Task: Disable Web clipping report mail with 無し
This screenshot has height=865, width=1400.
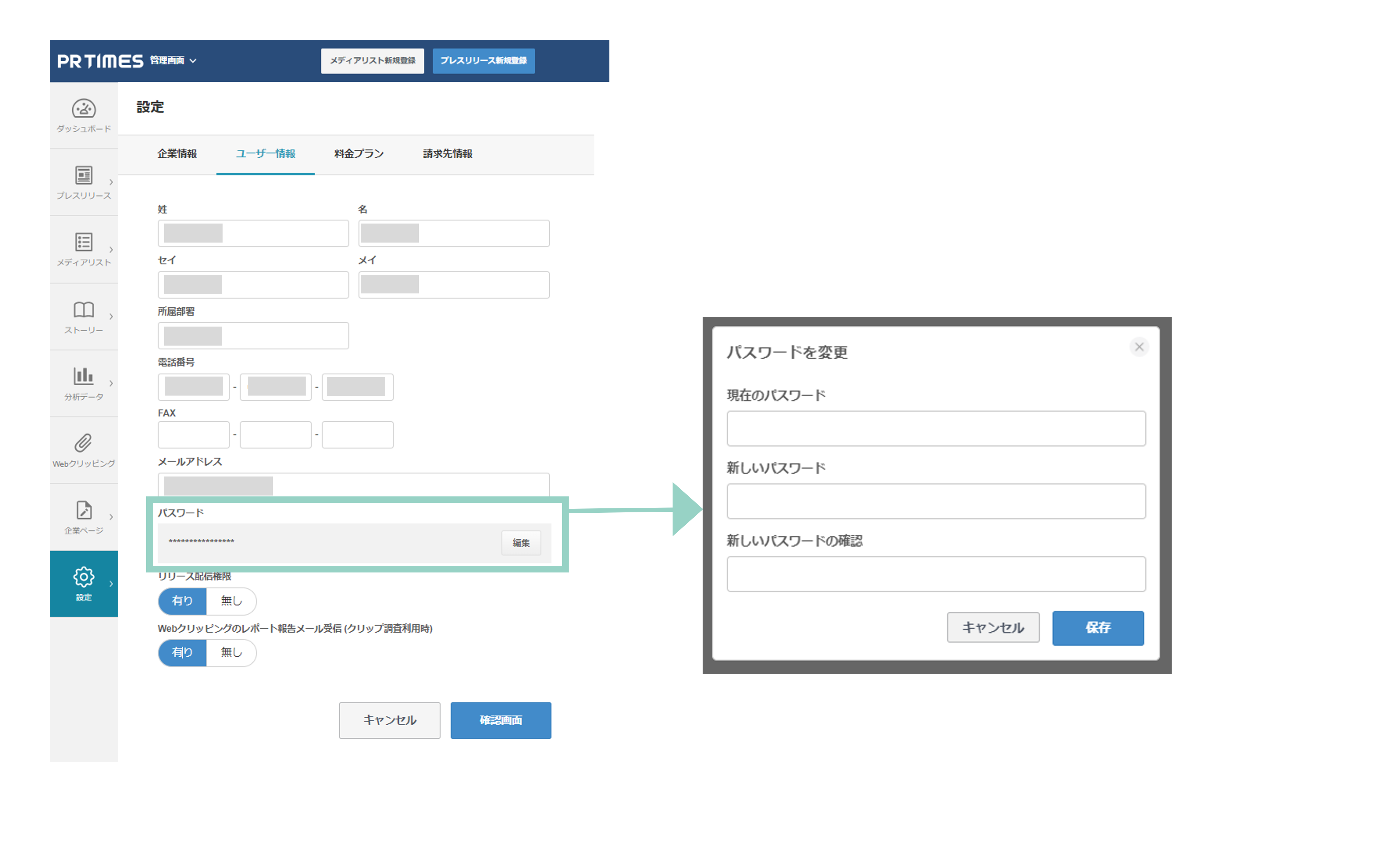Action: 231,652
